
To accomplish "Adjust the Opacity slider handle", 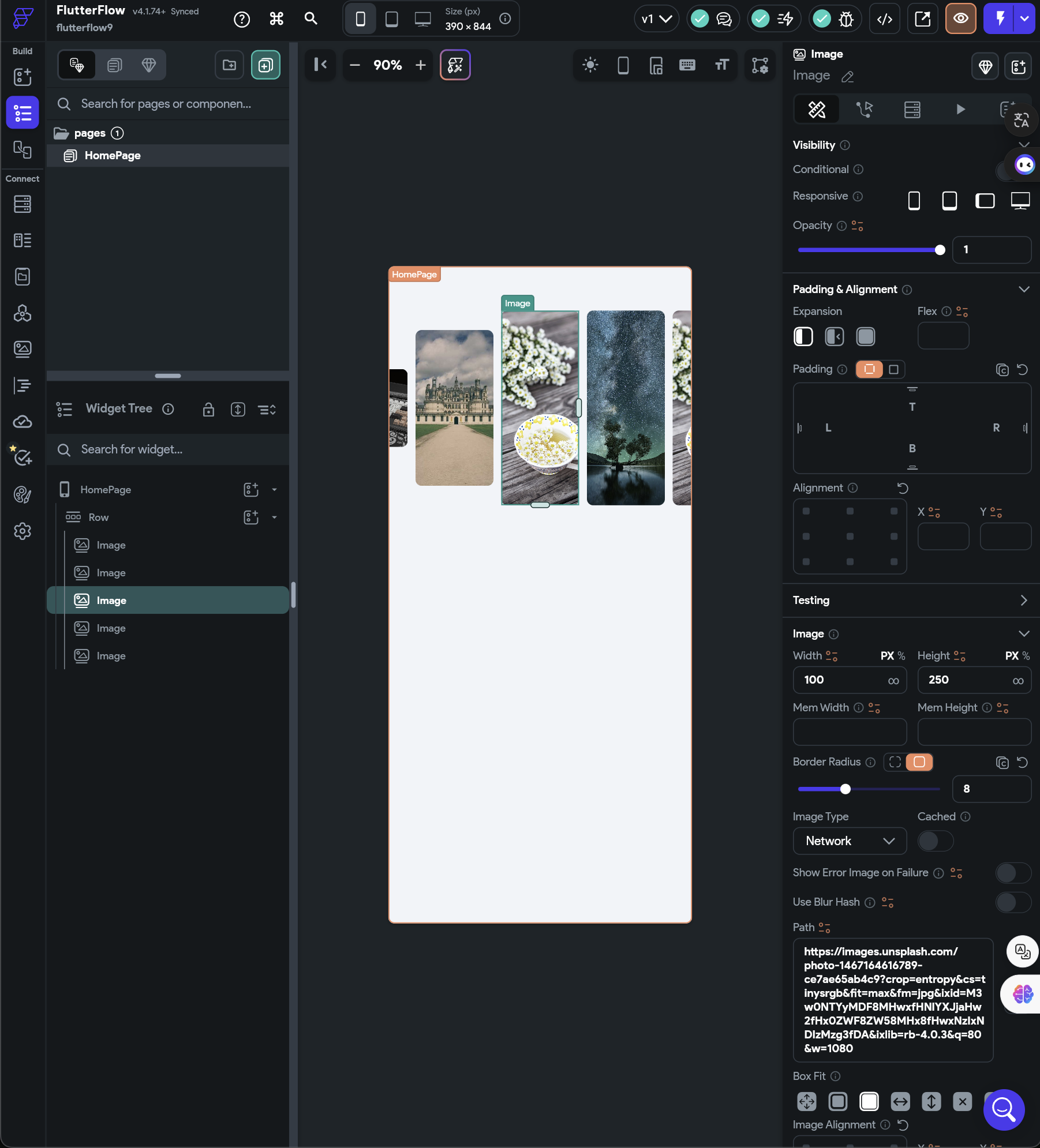I will click(940, 250).
